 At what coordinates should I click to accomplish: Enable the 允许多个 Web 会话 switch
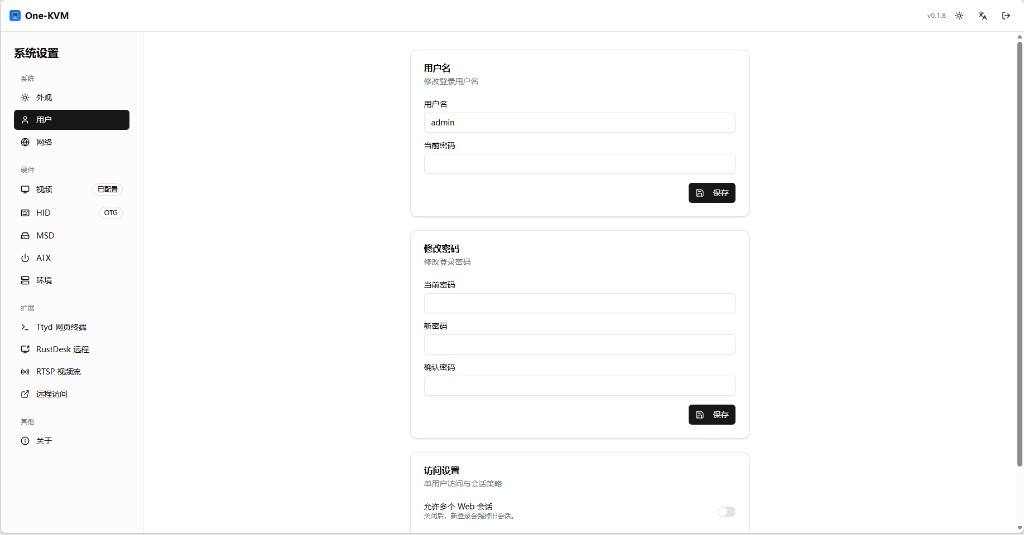pos(725,512)
